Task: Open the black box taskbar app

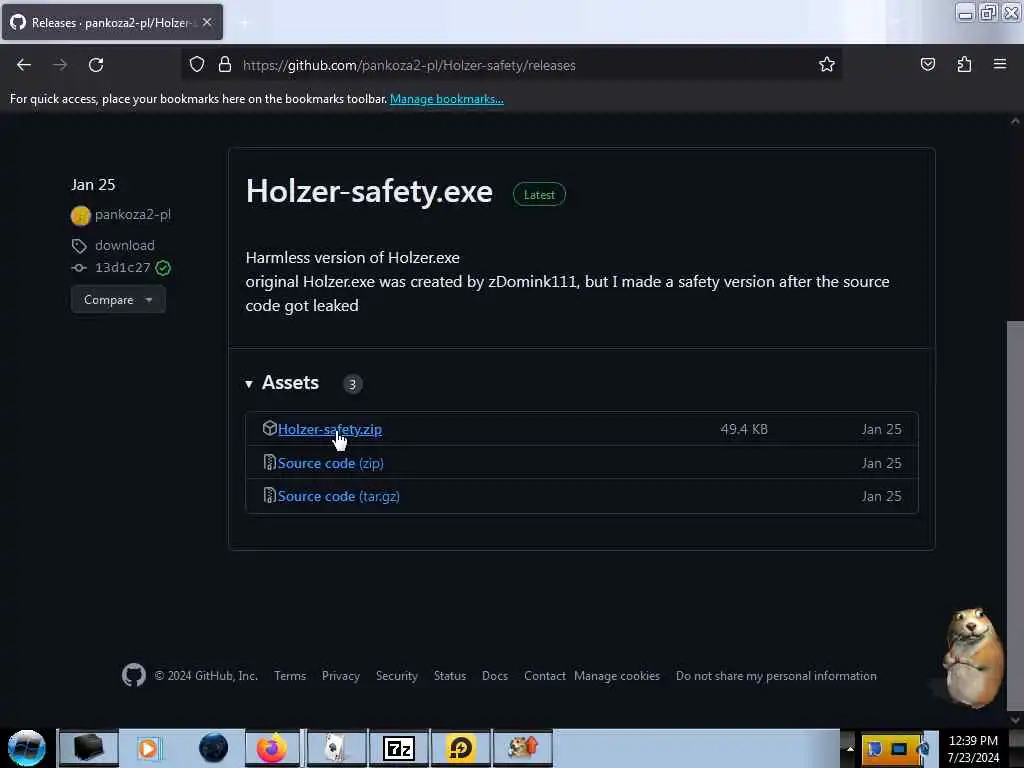Action: tap(89, 748)
